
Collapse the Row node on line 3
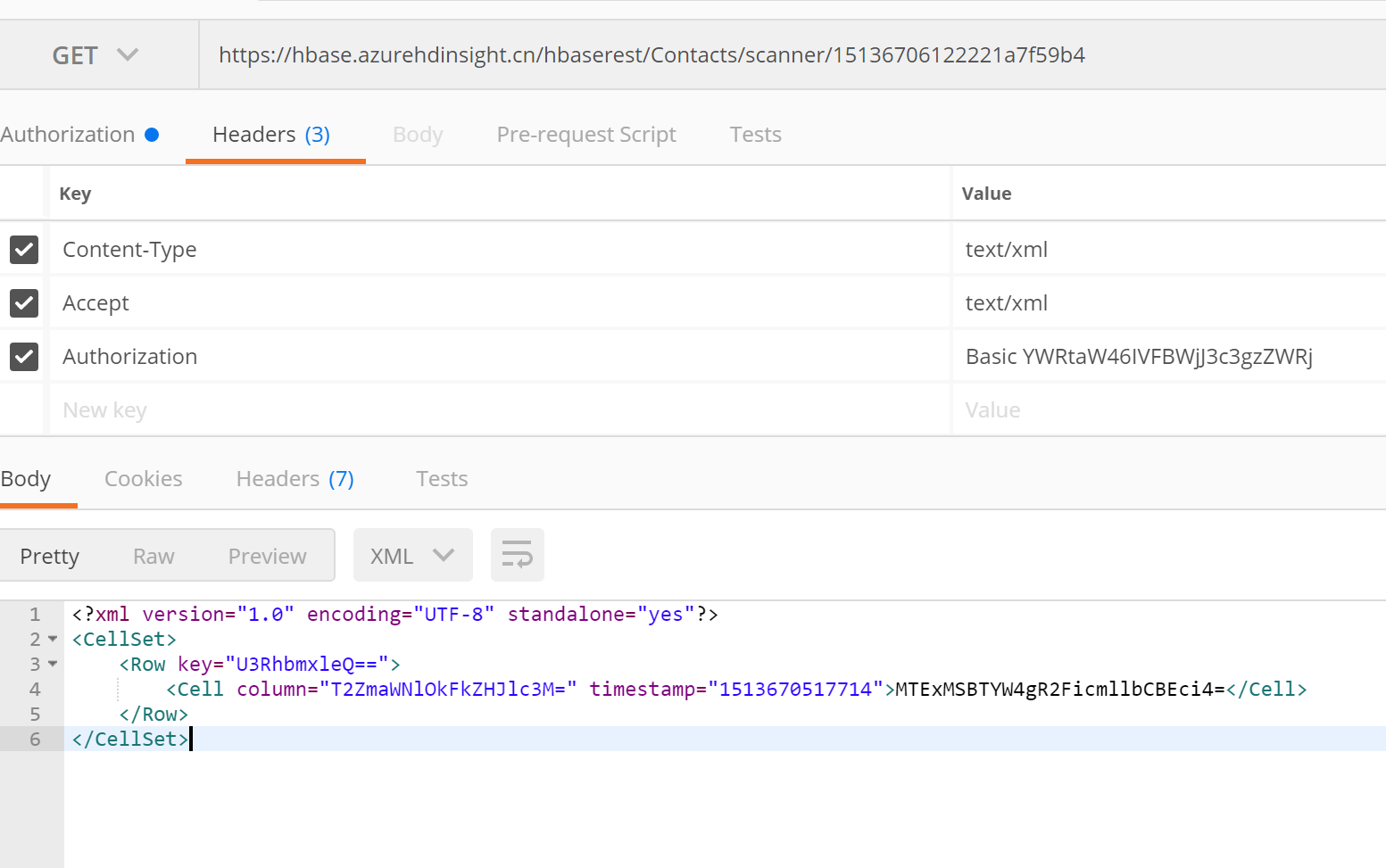click(x=53, y=665)
